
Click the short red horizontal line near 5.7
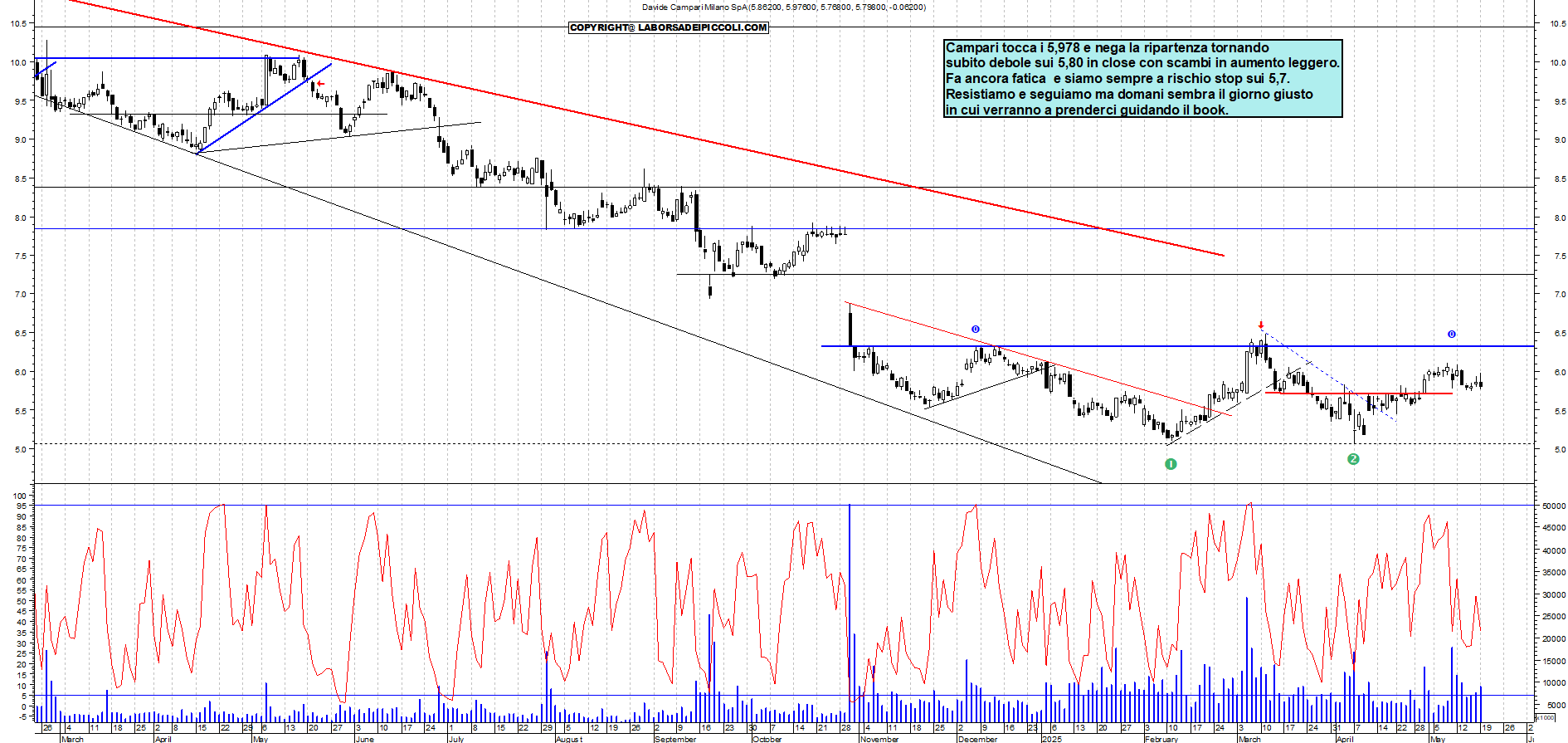1359,393
